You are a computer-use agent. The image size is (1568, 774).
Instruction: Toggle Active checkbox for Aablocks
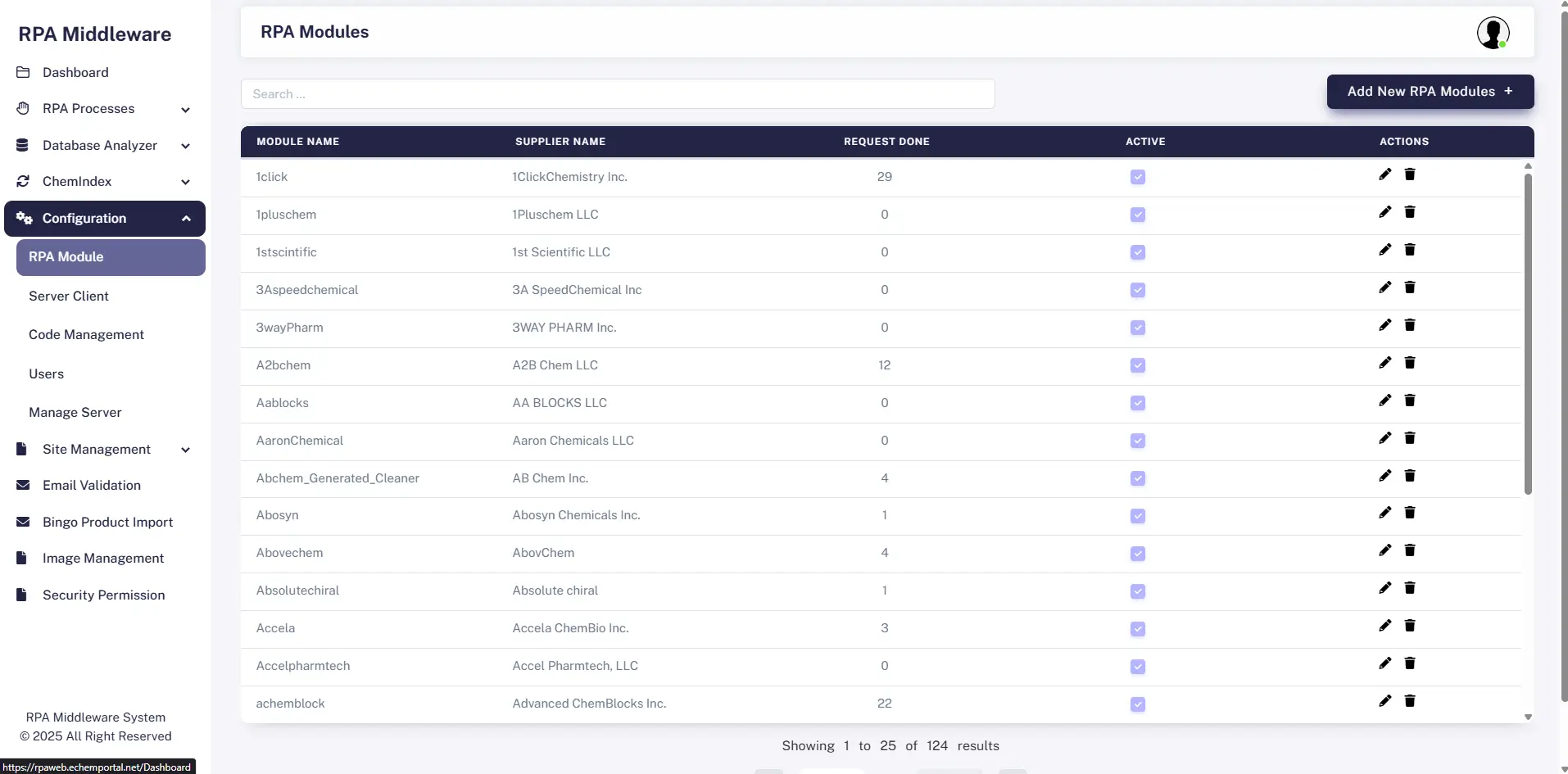[1137, 403]
